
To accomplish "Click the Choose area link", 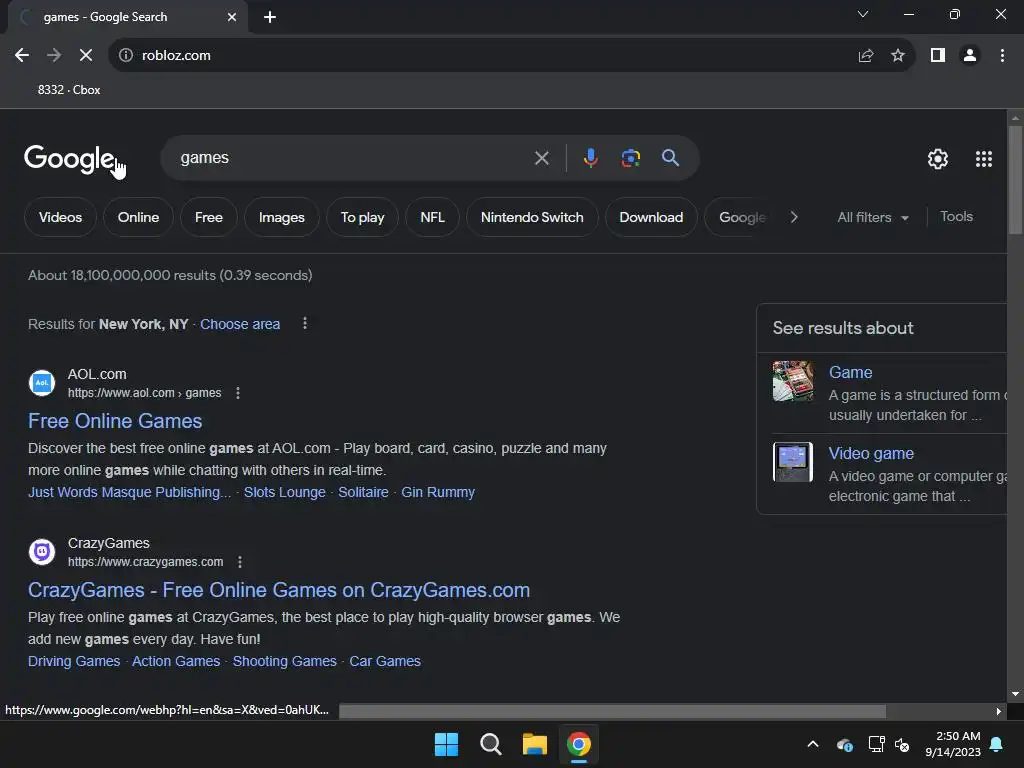I will 240,324.
